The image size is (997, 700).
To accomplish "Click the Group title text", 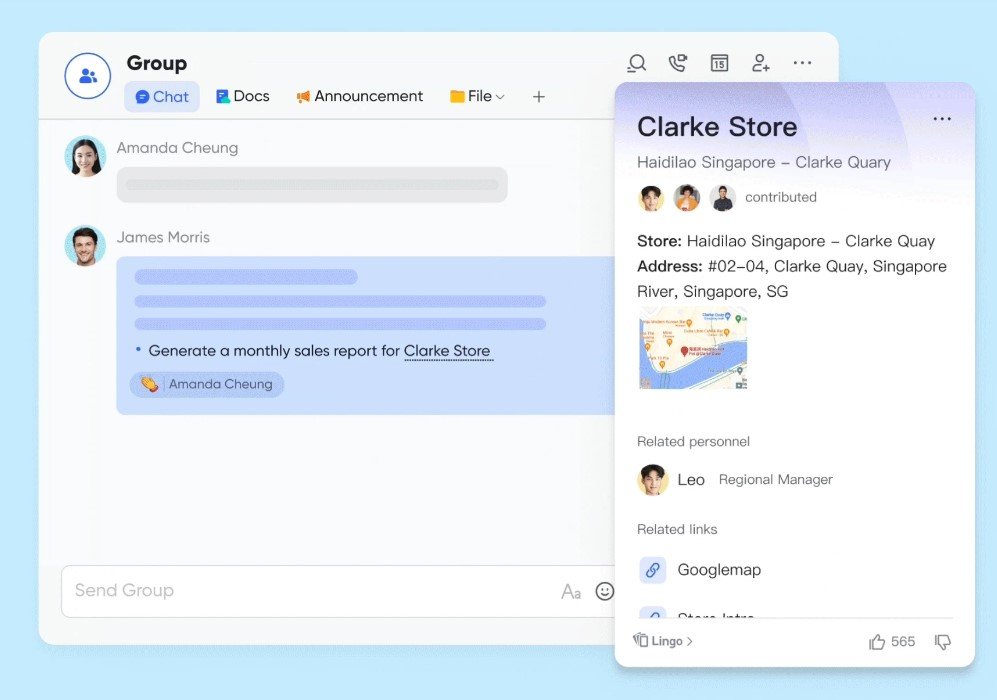I will point(156,63).
